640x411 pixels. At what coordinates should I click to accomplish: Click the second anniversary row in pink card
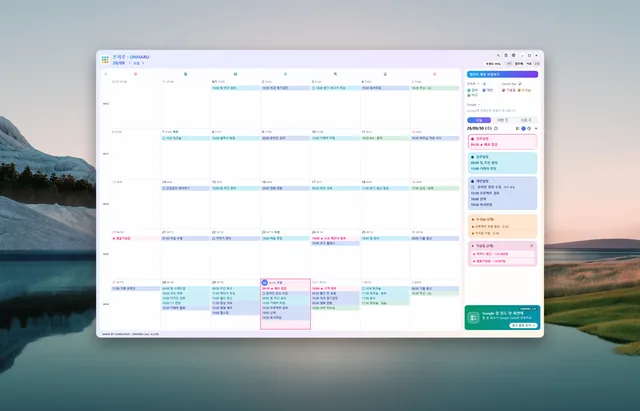[x=503, y=261]
